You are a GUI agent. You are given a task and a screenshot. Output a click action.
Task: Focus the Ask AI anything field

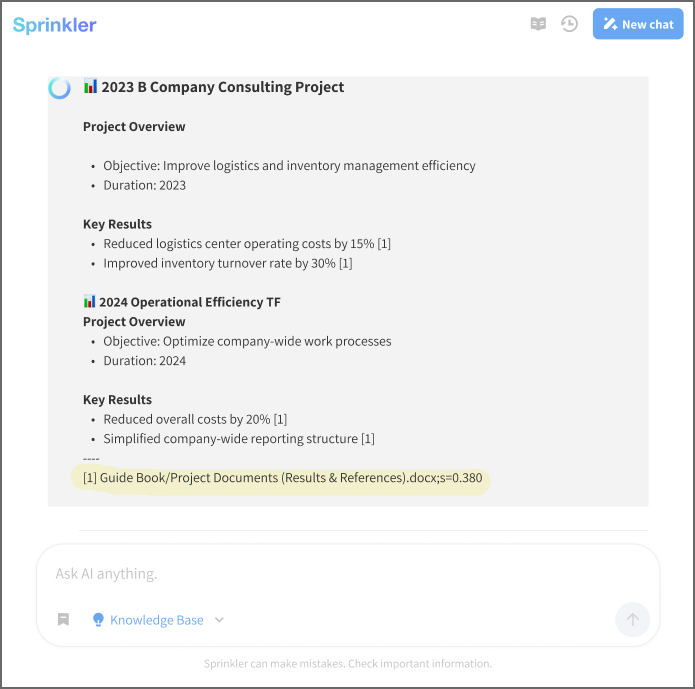(x=348, y=574)
